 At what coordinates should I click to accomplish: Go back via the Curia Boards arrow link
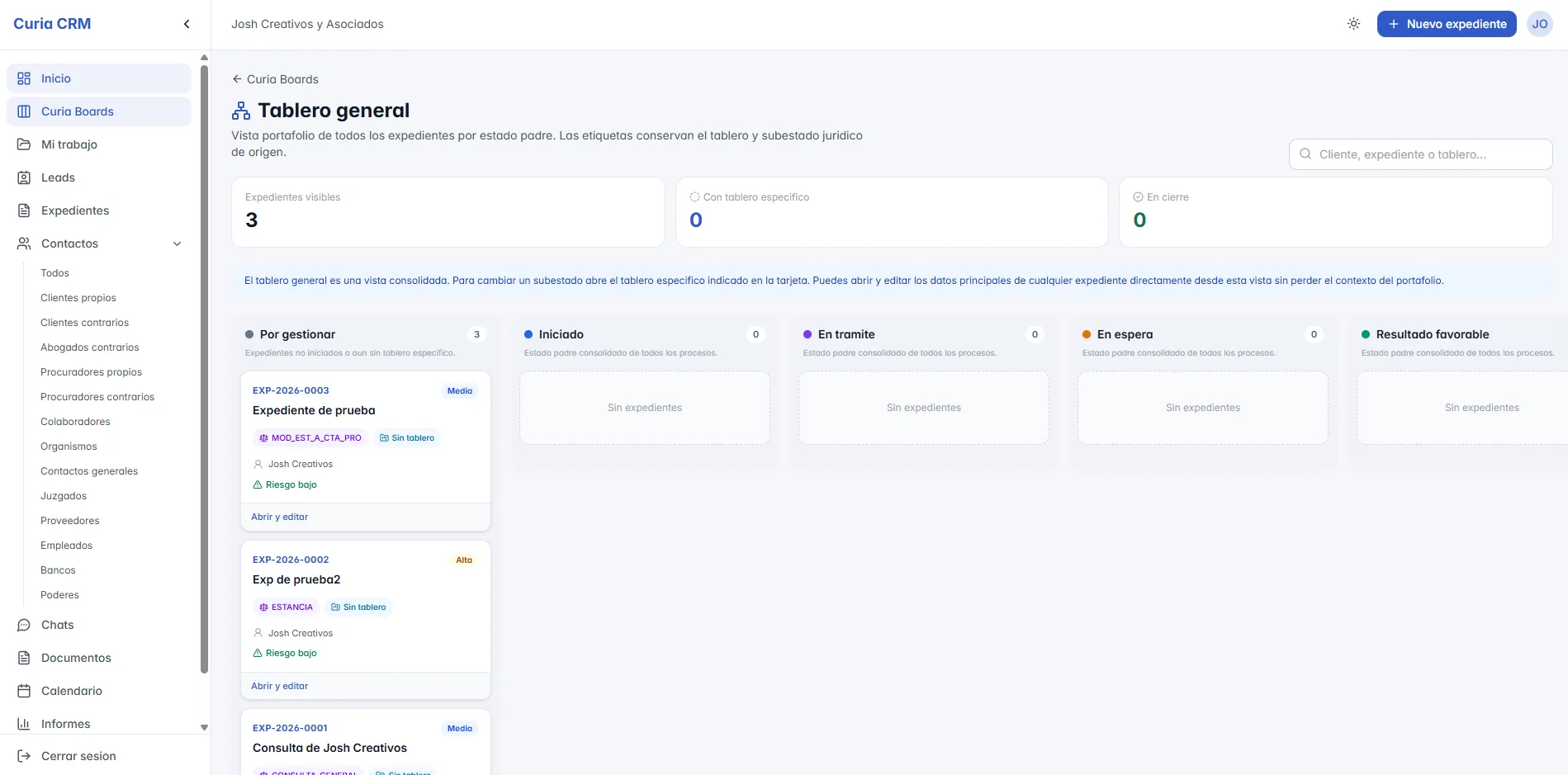tap(275, 79)
